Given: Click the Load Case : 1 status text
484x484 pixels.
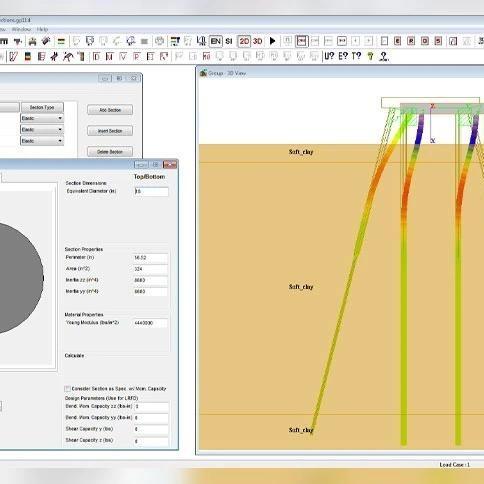Looking at the screenshot, I should point(455,465).
